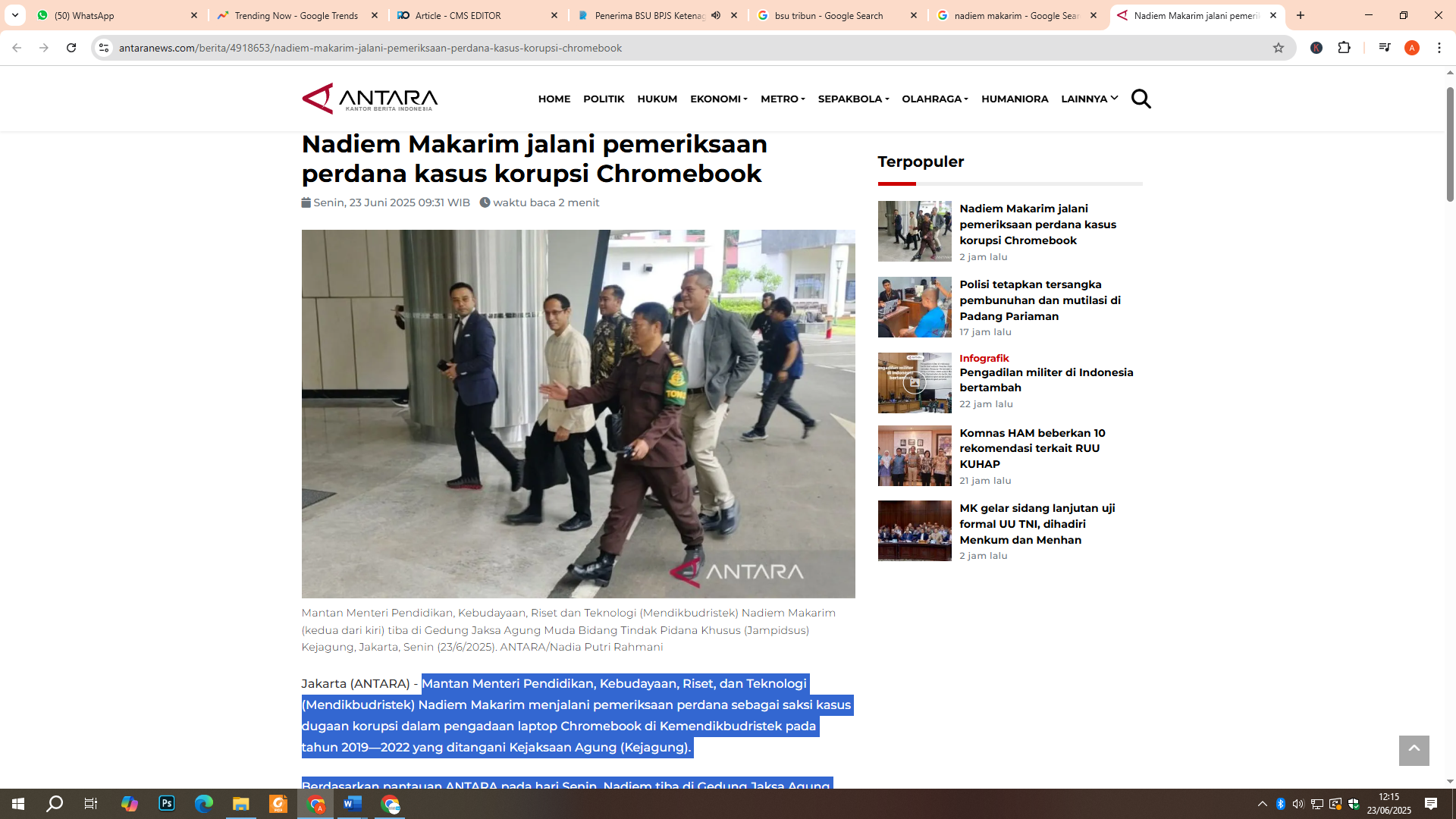
Task: Reload the current page
Action: coord(71,48)
